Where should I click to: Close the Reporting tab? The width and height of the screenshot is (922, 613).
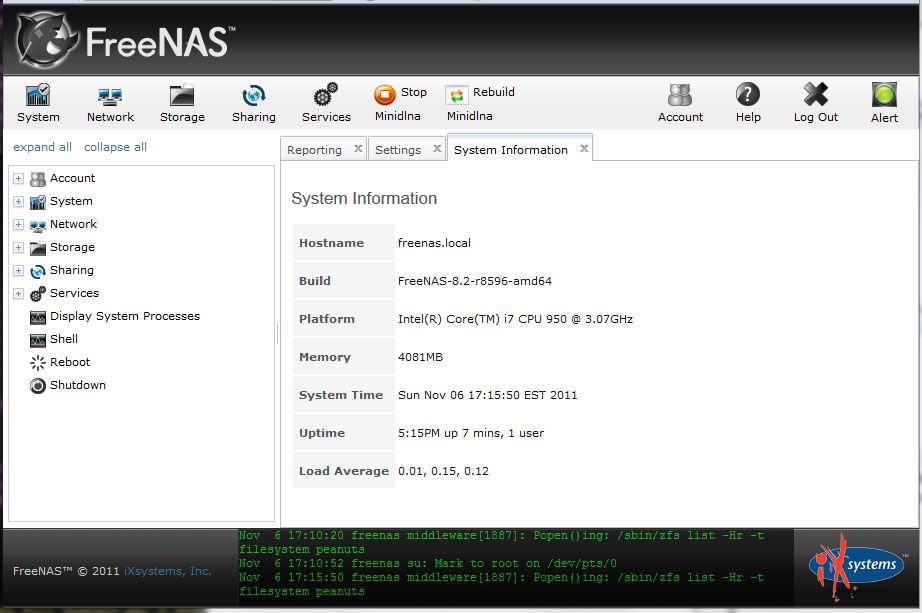[x=358, y=149]
